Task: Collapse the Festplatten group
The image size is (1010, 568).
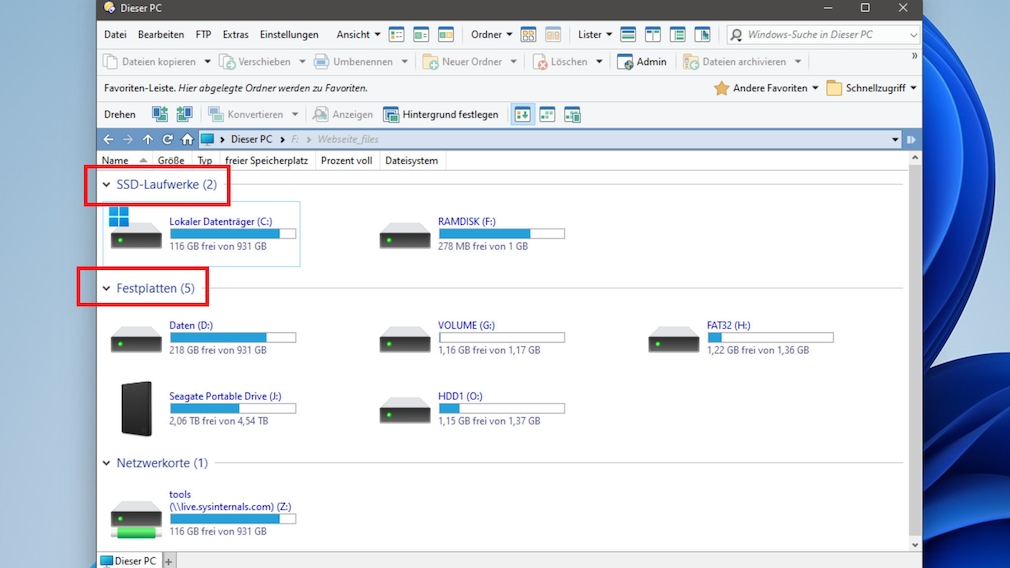Action: [107, 289]
